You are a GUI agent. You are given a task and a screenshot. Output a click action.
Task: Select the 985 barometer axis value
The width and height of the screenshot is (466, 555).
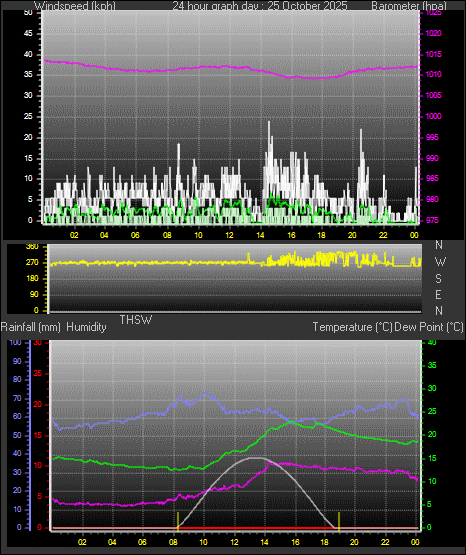click(432, 178)
